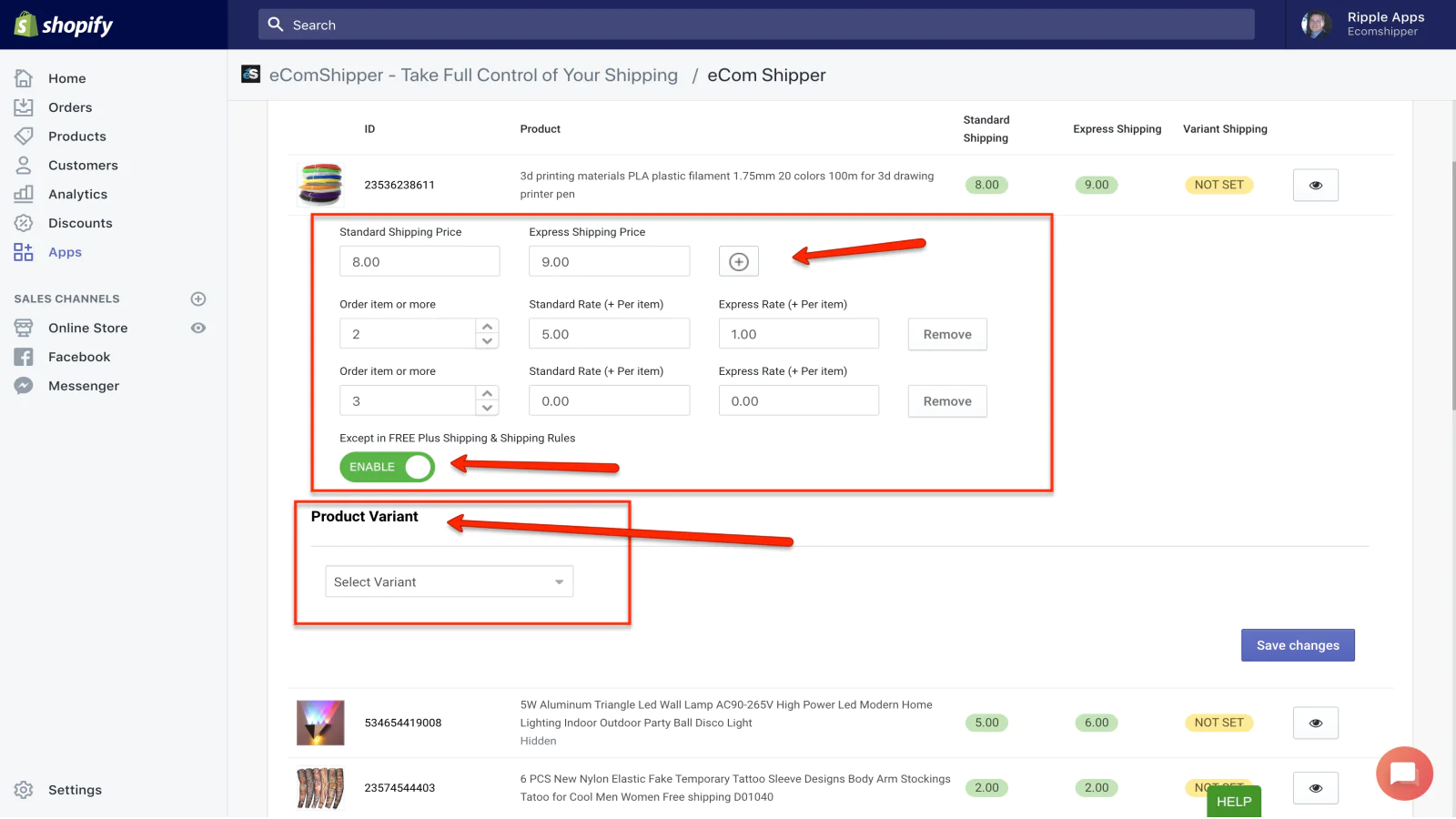Toggle details for product 23536238611
This screenshot has width=1456, height=819.
[x=1316, y=185]
